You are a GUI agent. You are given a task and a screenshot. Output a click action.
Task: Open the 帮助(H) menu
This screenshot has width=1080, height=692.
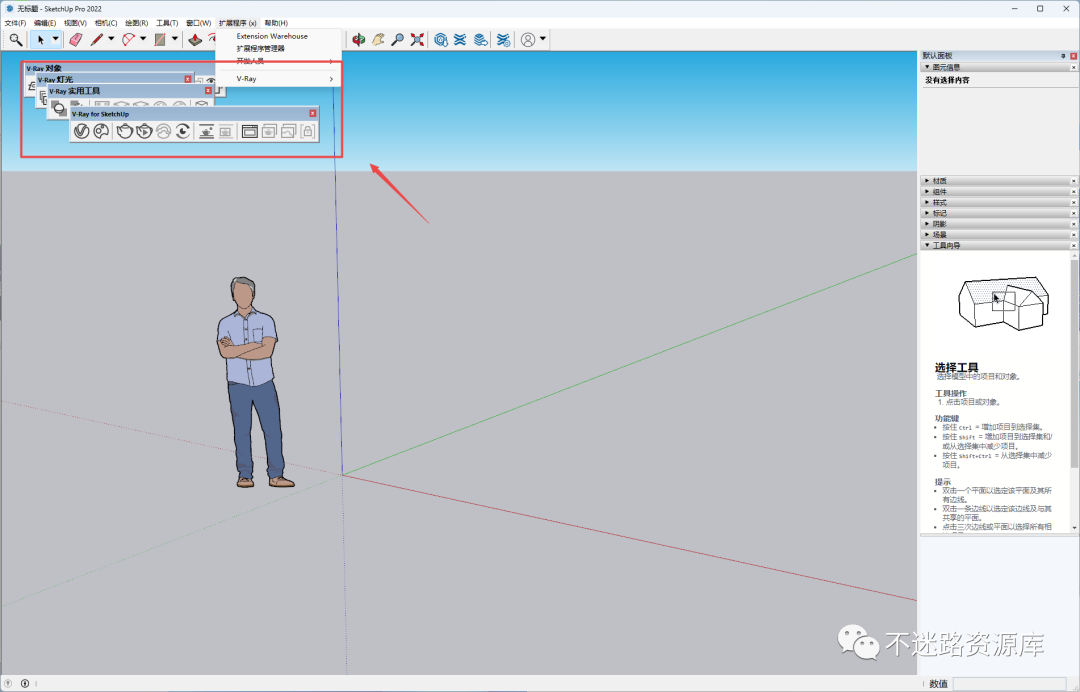pyautogui.click(x=276, y=23)
